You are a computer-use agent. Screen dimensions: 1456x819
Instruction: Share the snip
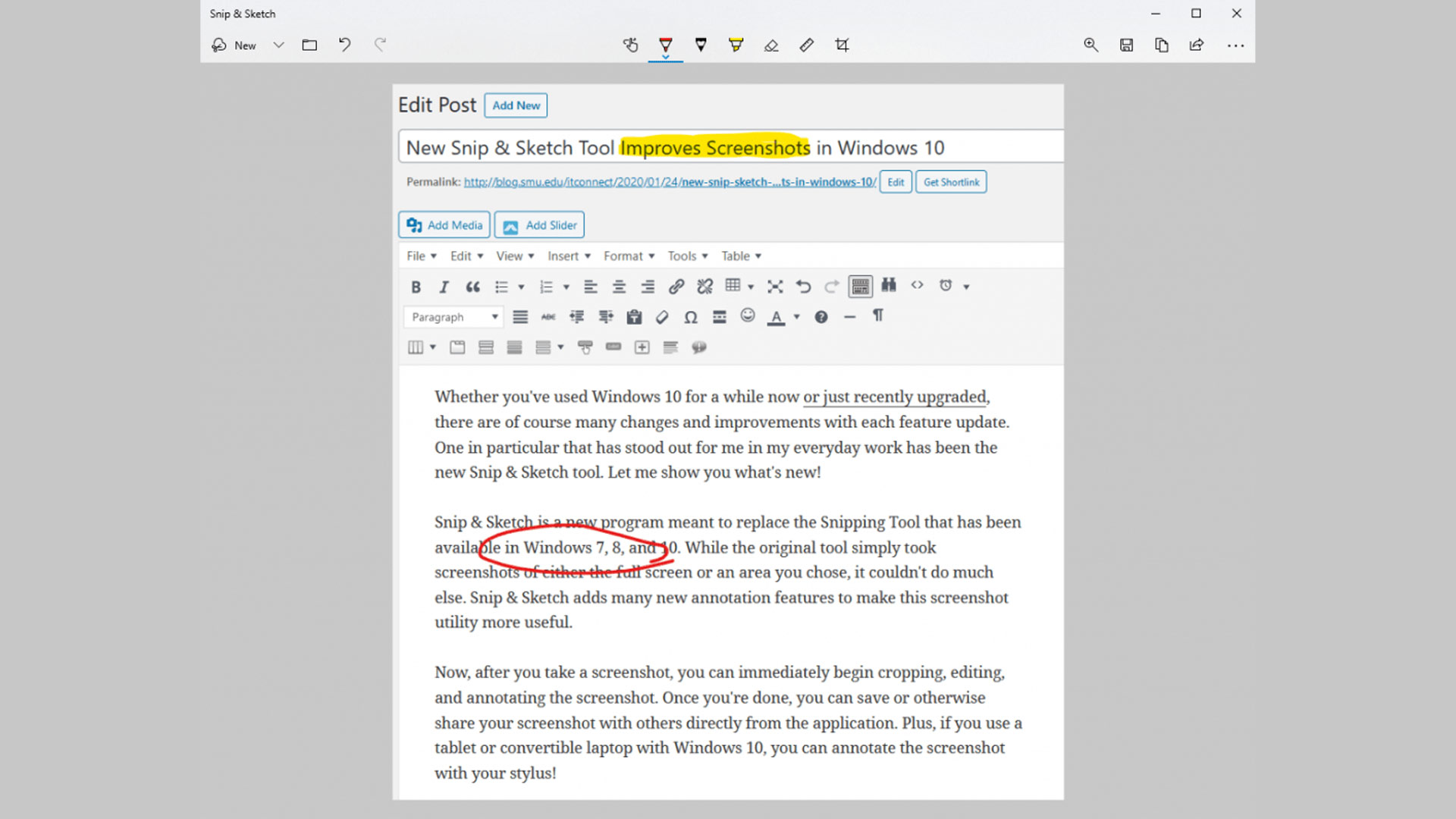[1197, 45]
